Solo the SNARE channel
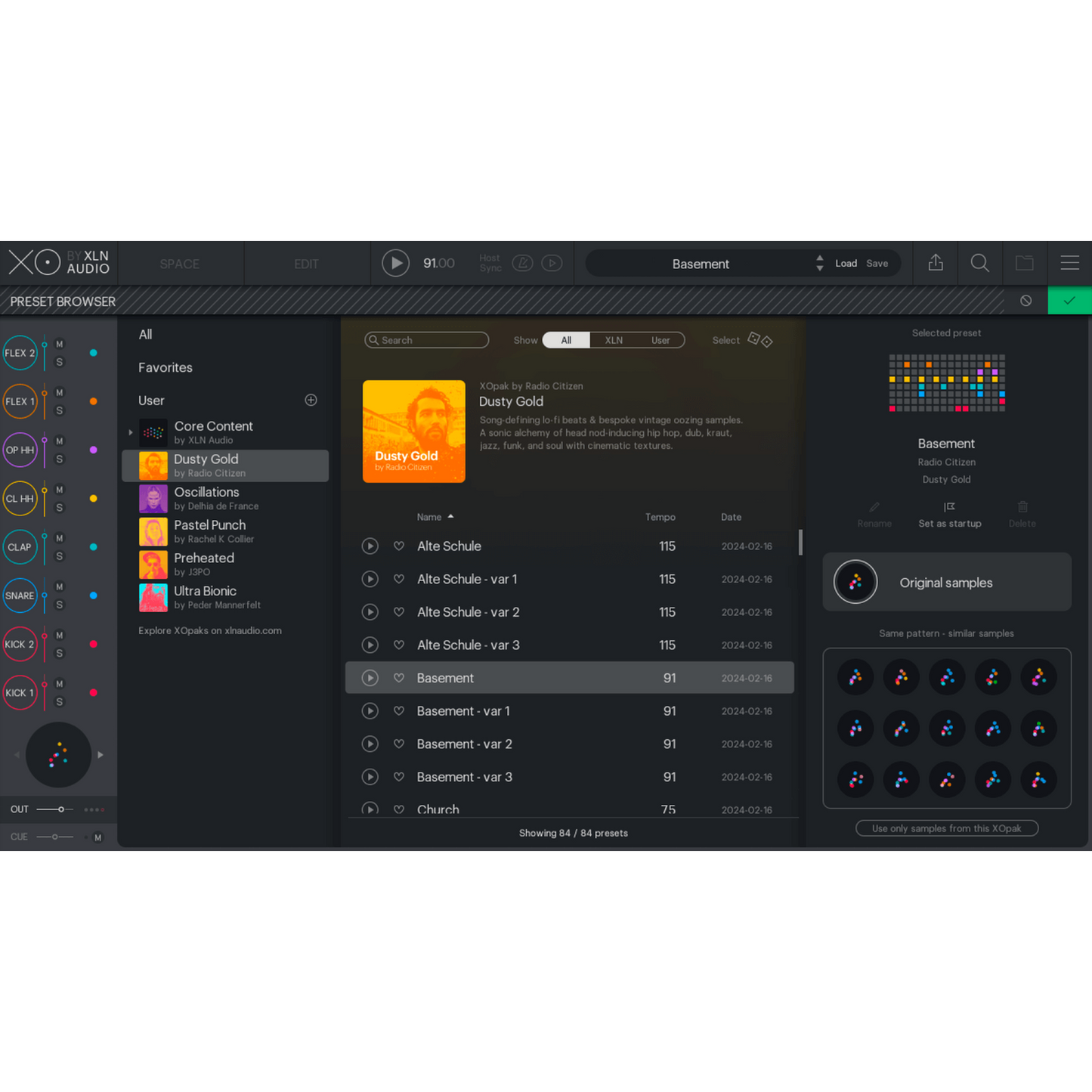1092x1092 pixels. pyautogui.click(x=60, y=605)
